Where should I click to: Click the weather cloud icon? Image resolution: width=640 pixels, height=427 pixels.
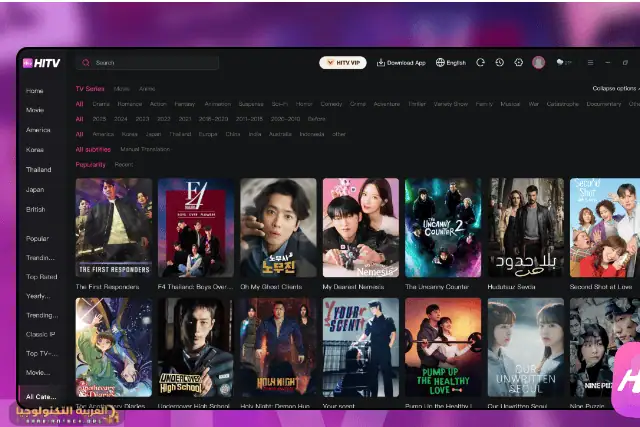560,62
